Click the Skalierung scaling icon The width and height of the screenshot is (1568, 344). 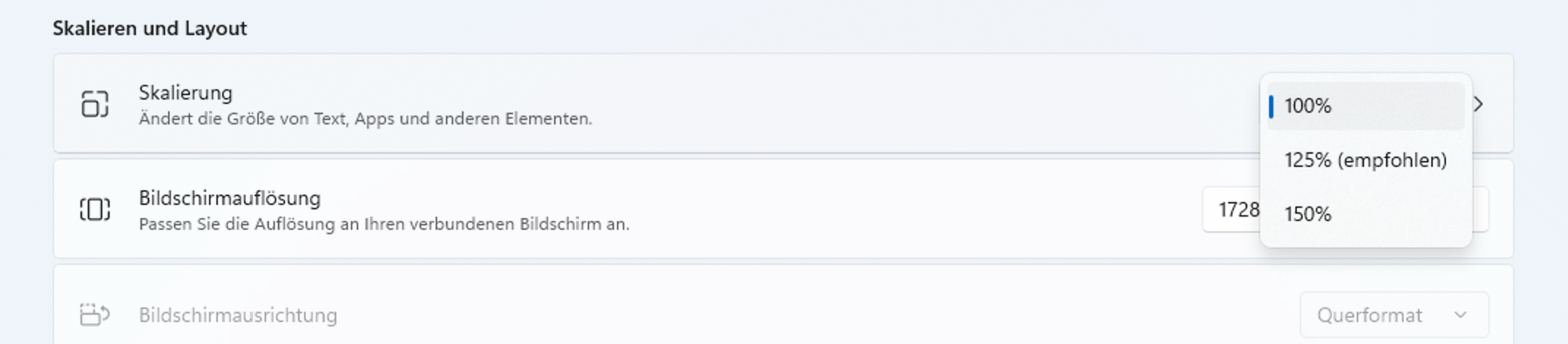[95, 104]
